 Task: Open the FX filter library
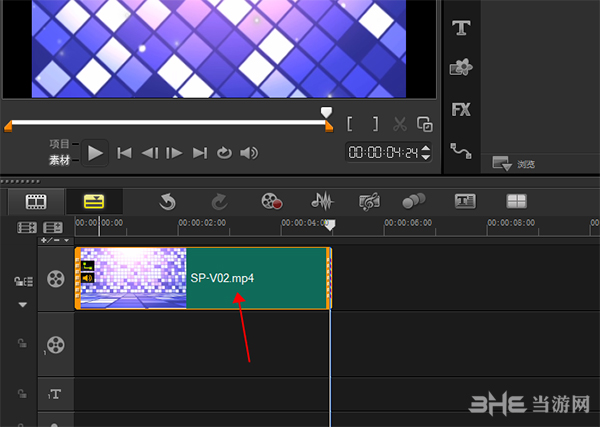(x=461, y=109)
